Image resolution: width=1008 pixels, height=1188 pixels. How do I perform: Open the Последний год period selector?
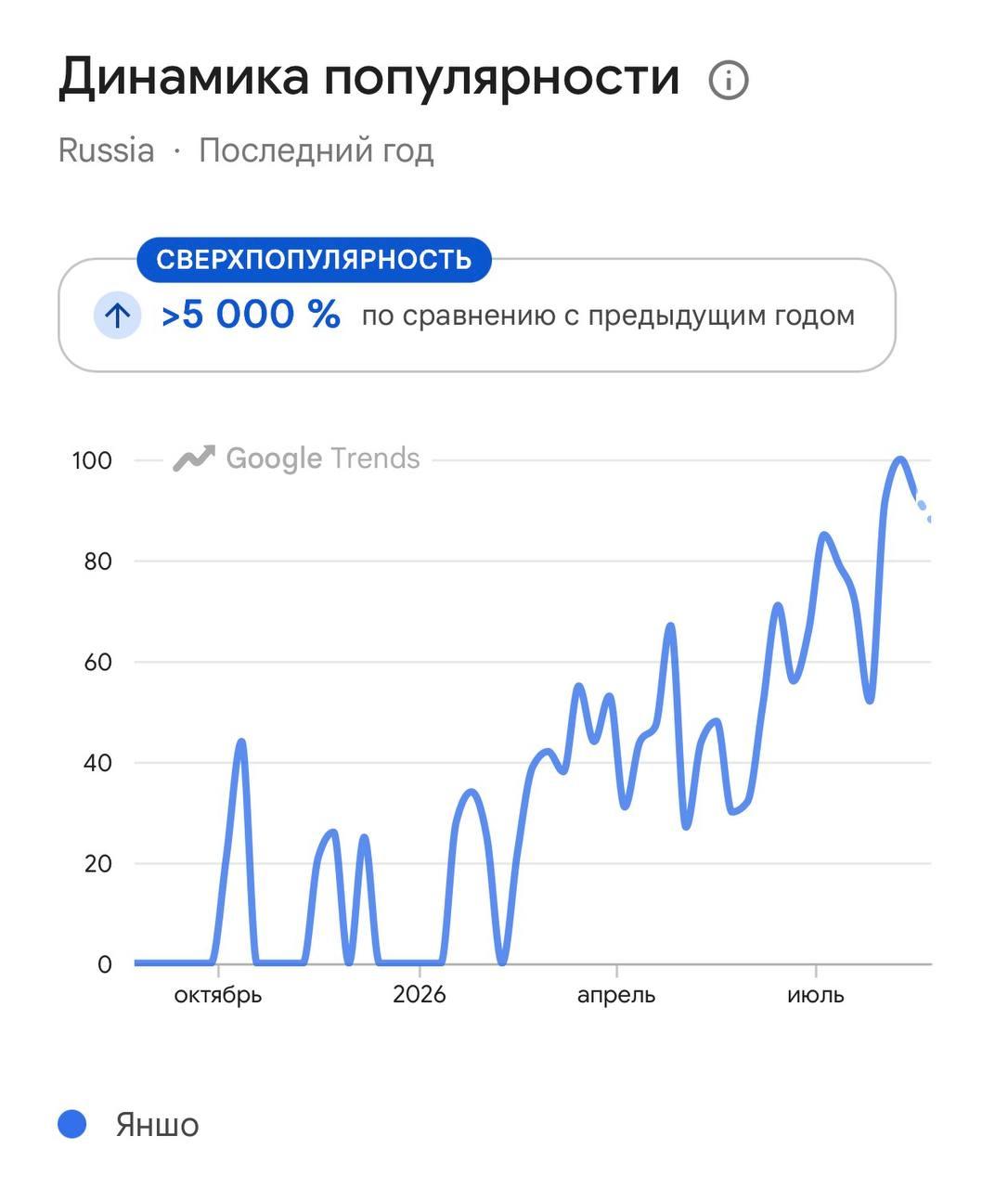pos(317,151)
